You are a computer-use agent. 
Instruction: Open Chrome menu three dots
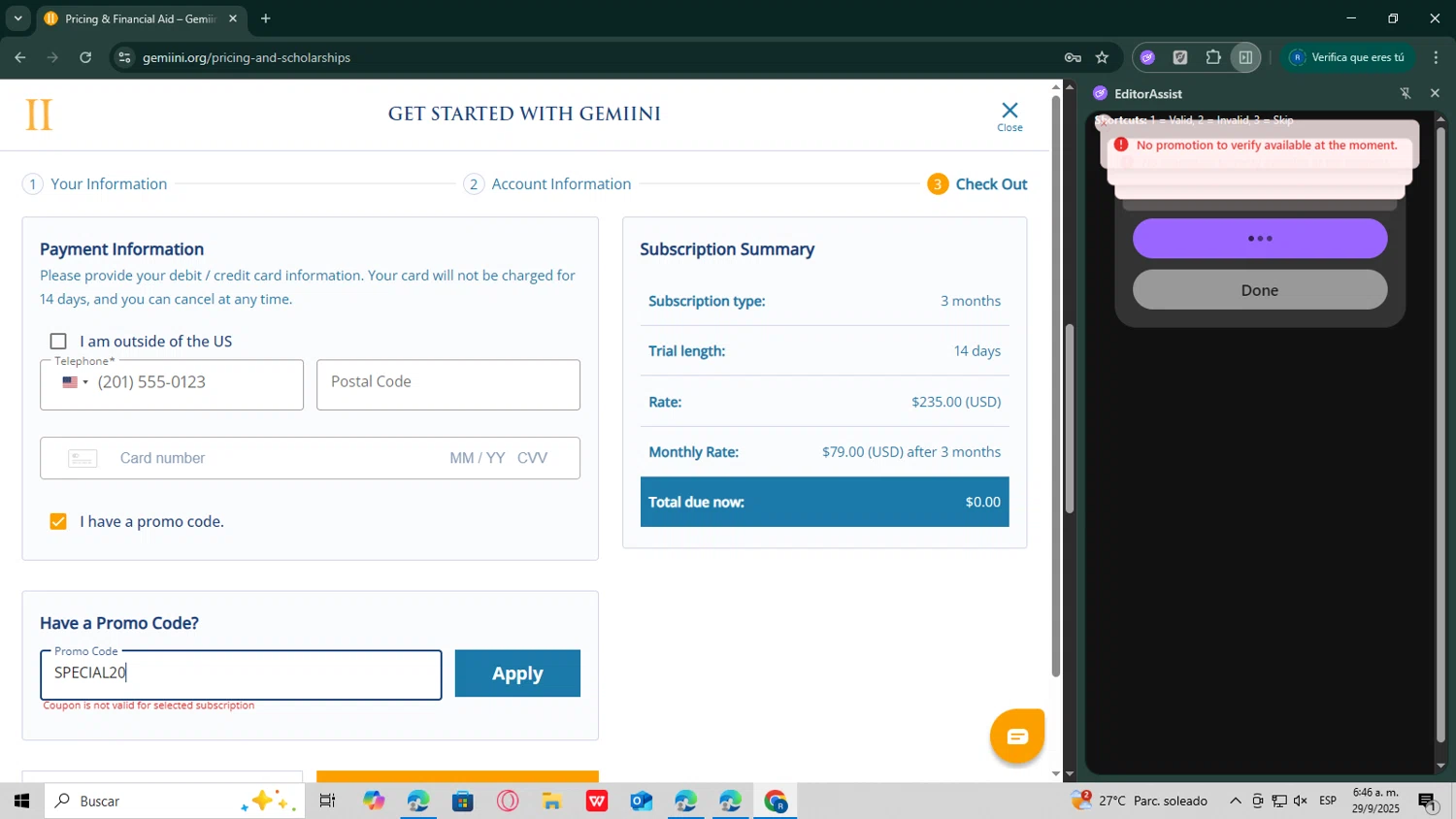[1436, 57]
